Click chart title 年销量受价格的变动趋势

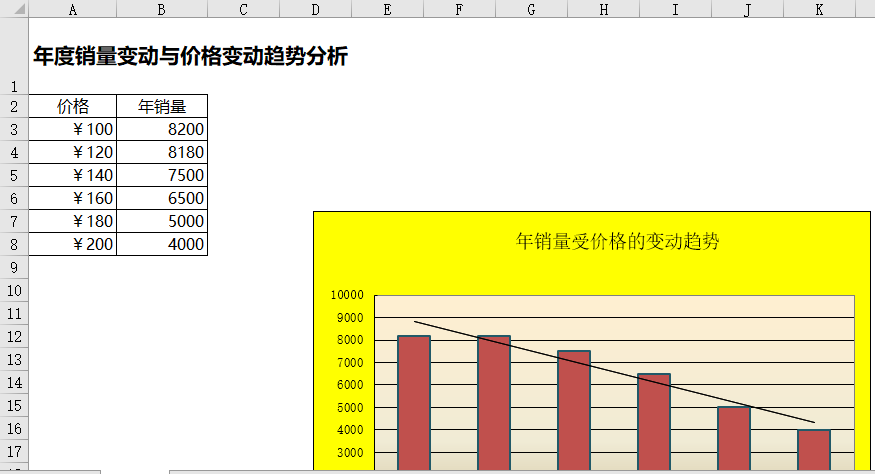coord(616,241)
